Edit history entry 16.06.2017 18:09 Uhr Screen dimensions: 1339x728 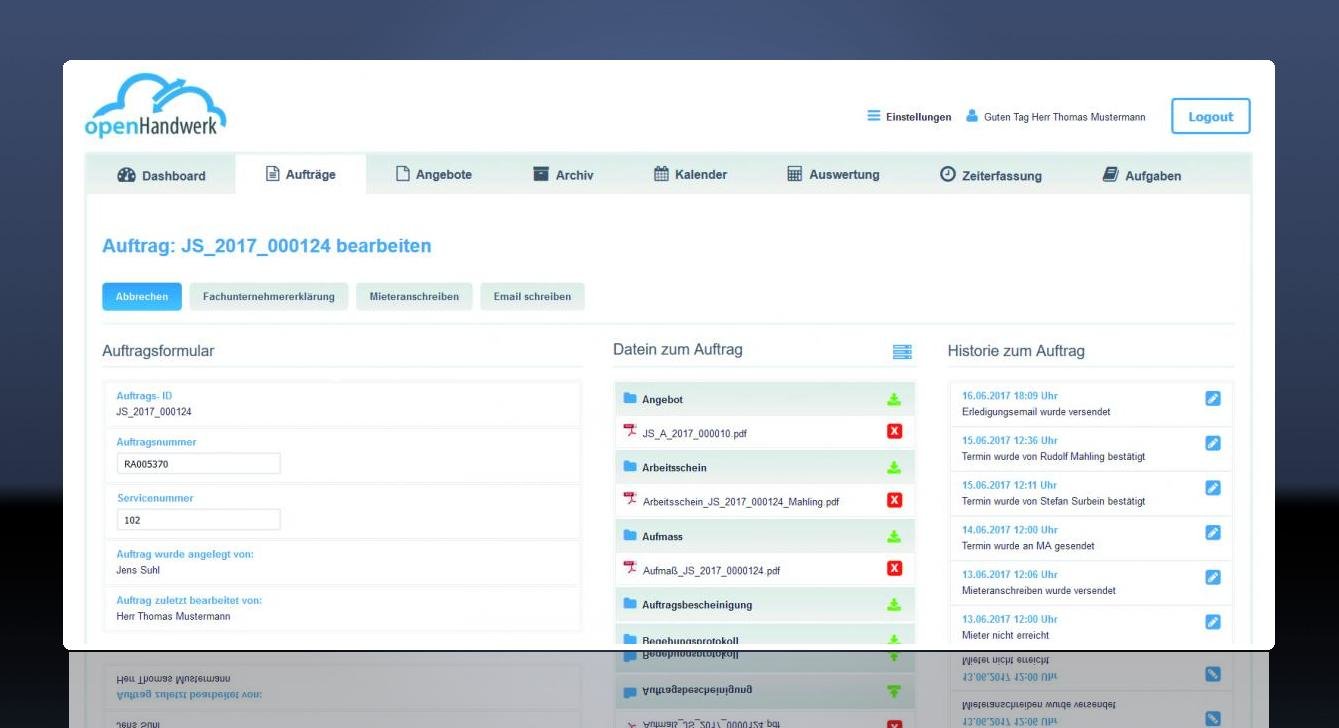1213,398
